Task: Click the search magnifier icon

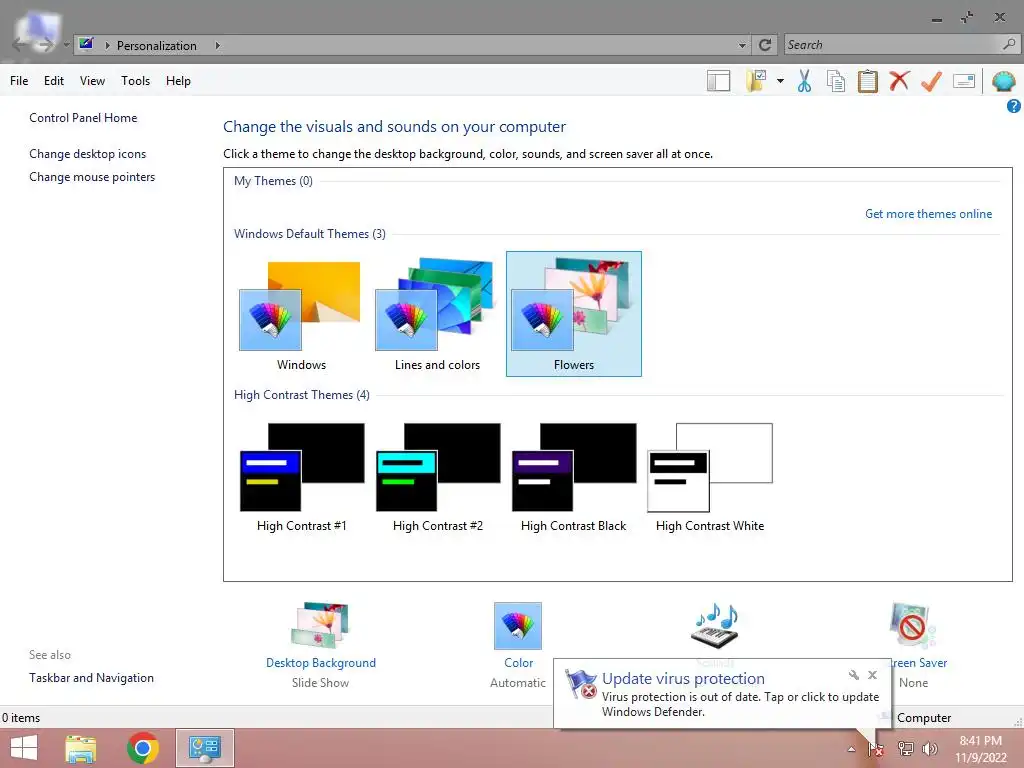Action: (x=1009, y=44)
